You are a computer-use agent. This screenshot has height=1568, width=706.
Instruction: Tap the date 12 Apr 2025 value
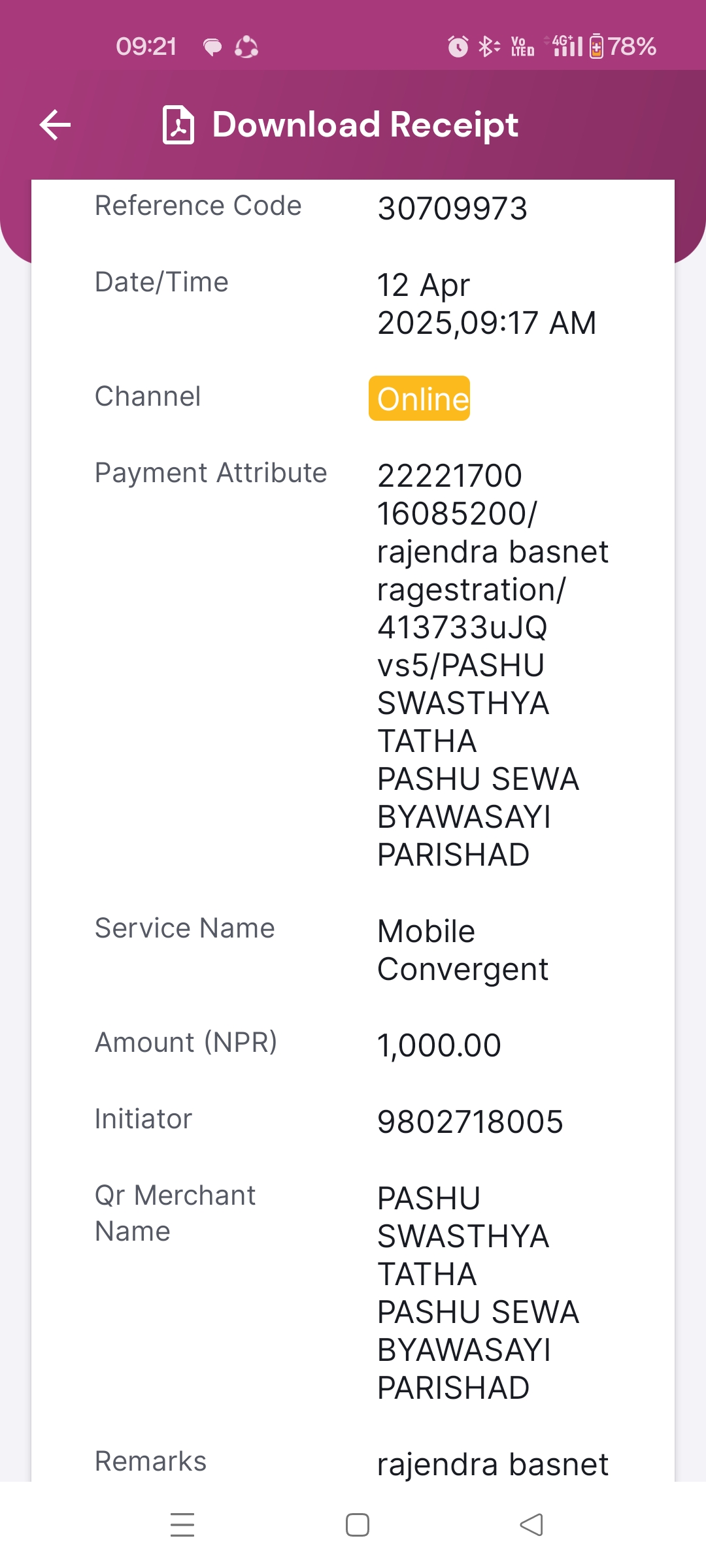487,304
